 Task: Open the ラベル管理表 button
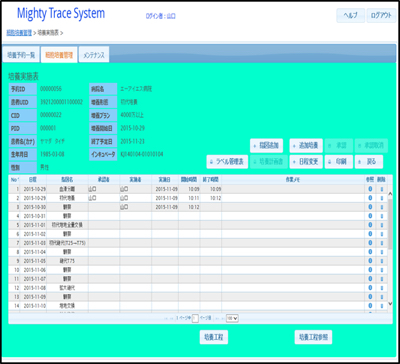point(227,162)
